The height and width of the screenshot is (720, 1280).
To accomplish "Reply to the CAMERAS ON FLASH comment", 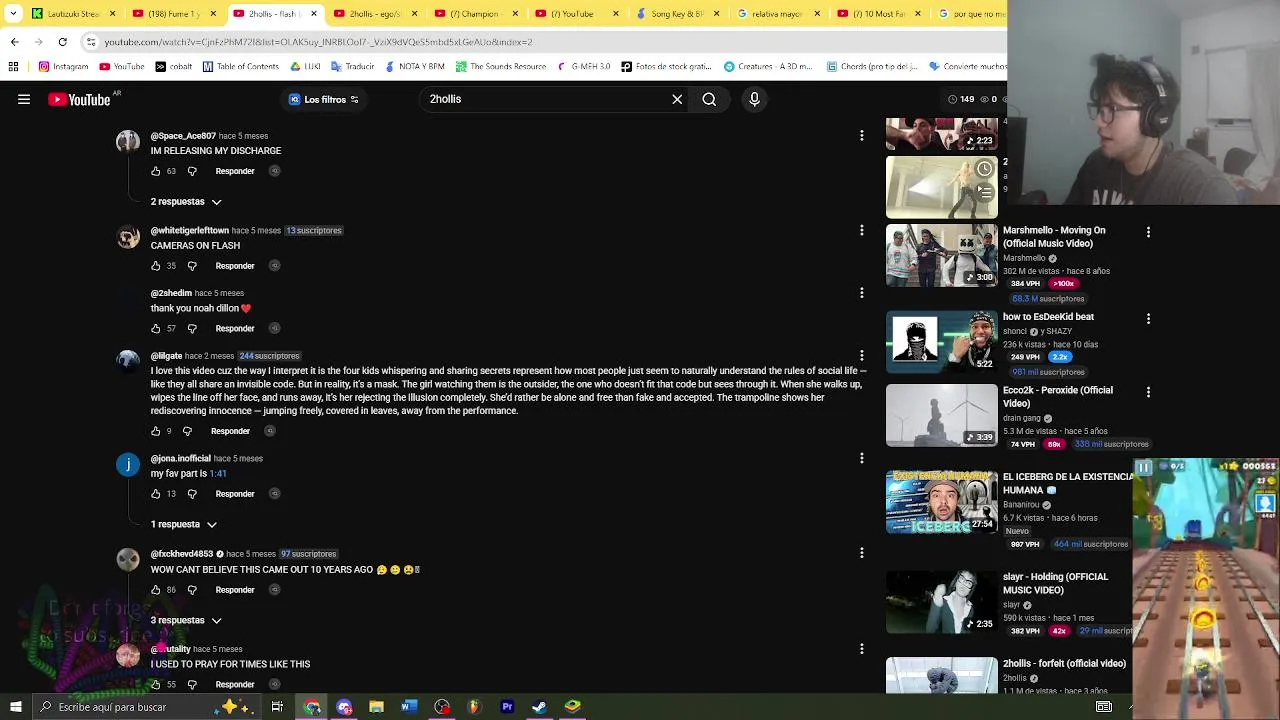I will coord(235,266).
